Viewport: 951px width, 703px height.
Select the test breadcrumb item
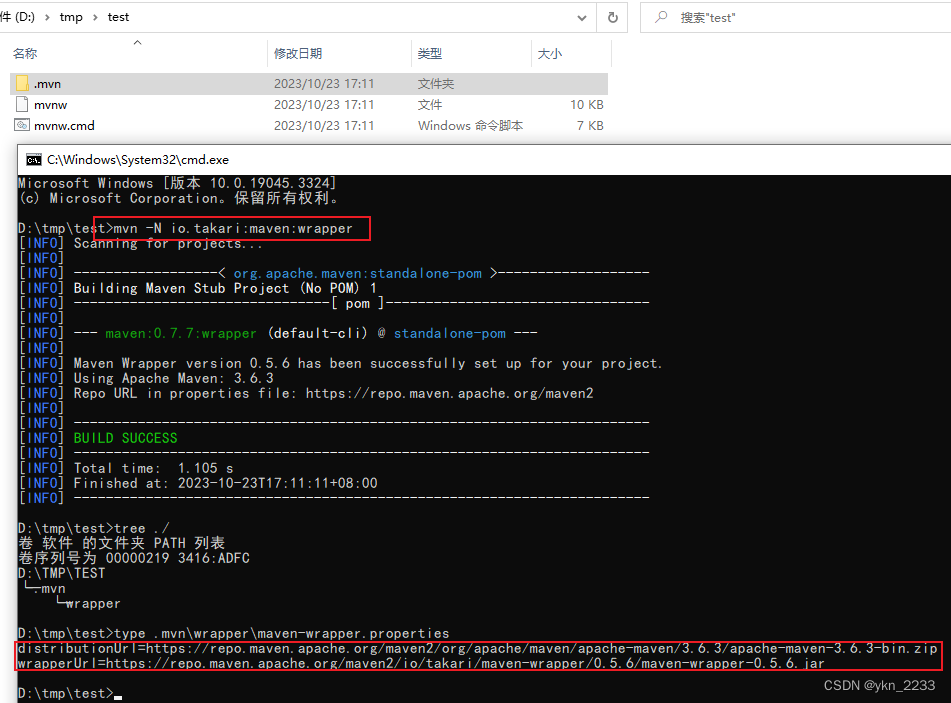(118, 17)
